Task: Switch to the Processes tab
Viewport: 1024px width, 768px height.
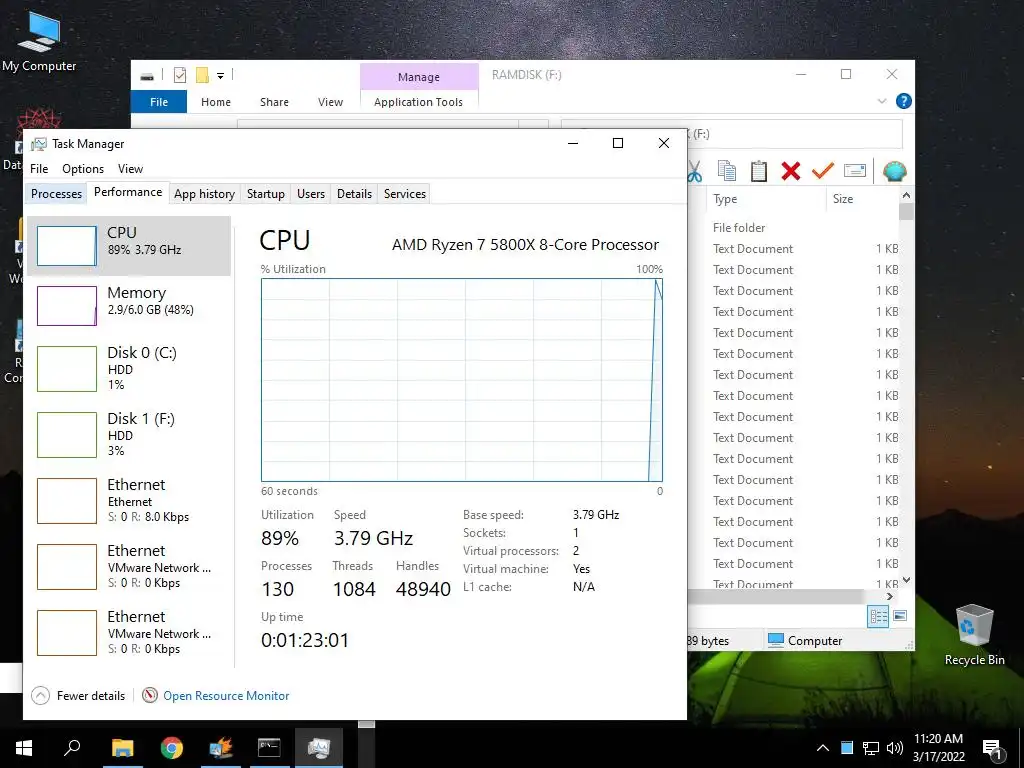Action: pos(56,194)
